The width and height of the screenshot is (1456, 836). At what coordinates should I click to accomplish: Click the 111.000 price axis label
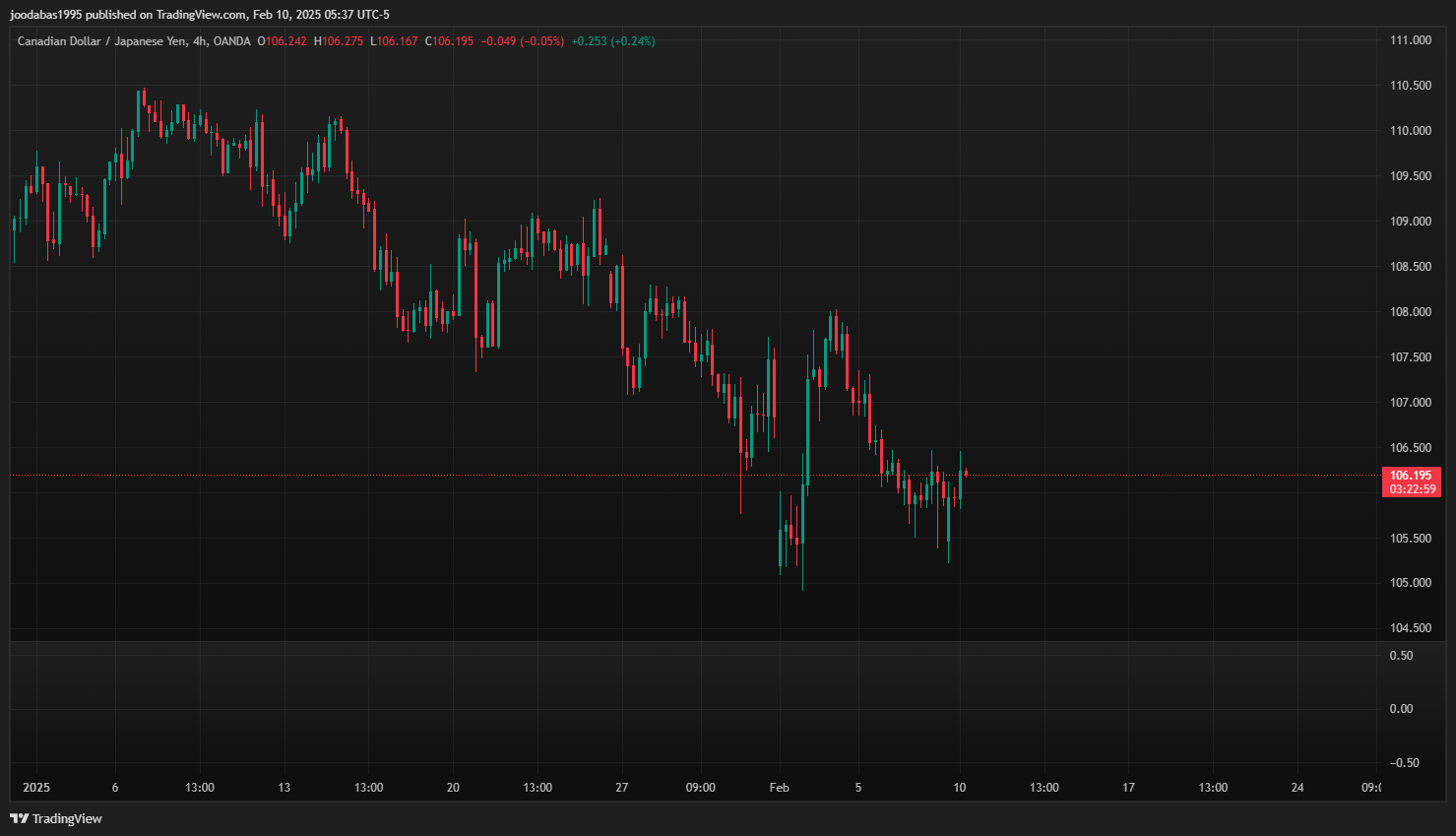[x=1410, y=40]
